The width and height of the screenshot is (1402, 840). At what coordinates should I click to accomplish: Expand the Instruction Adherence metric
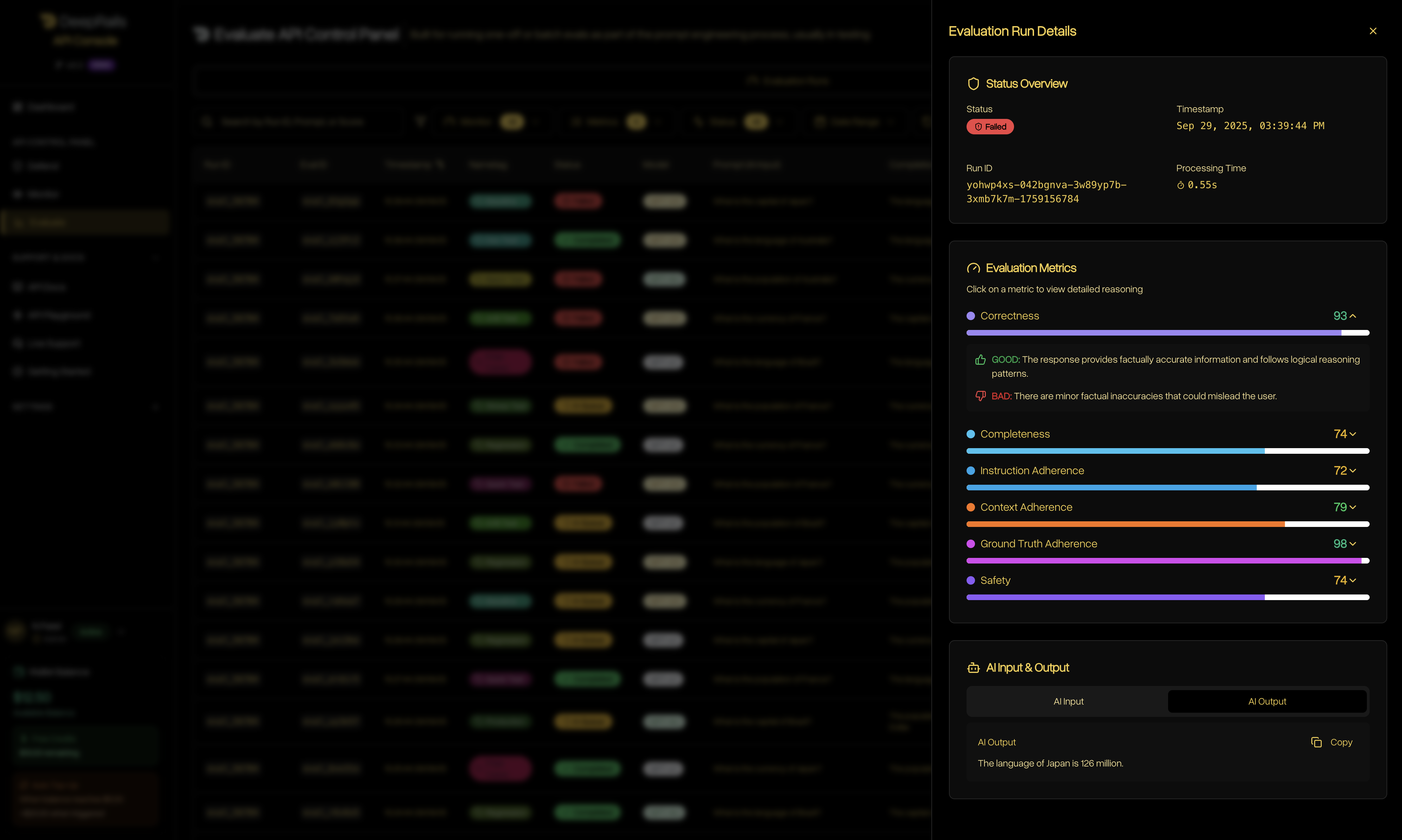(x=1352, y=471)
